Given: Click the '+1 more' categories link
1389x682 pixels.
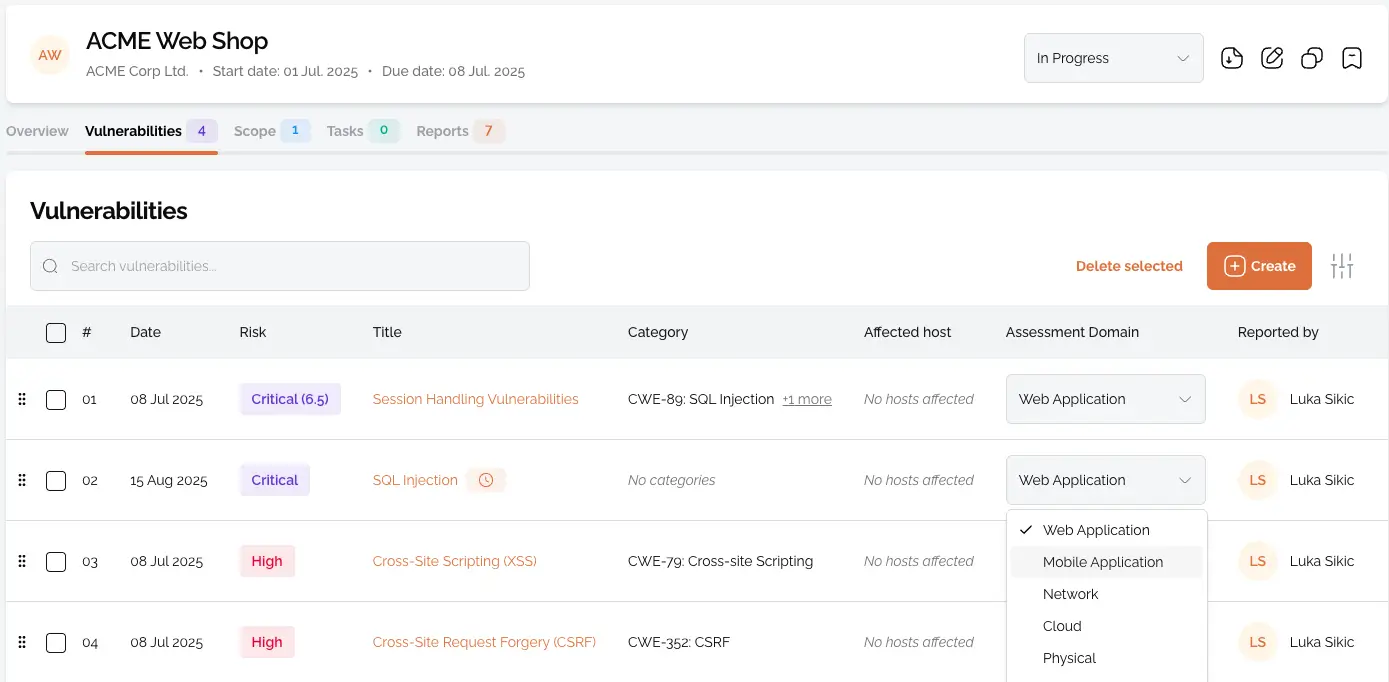Looking at the screenshot, I should [806, 399].
